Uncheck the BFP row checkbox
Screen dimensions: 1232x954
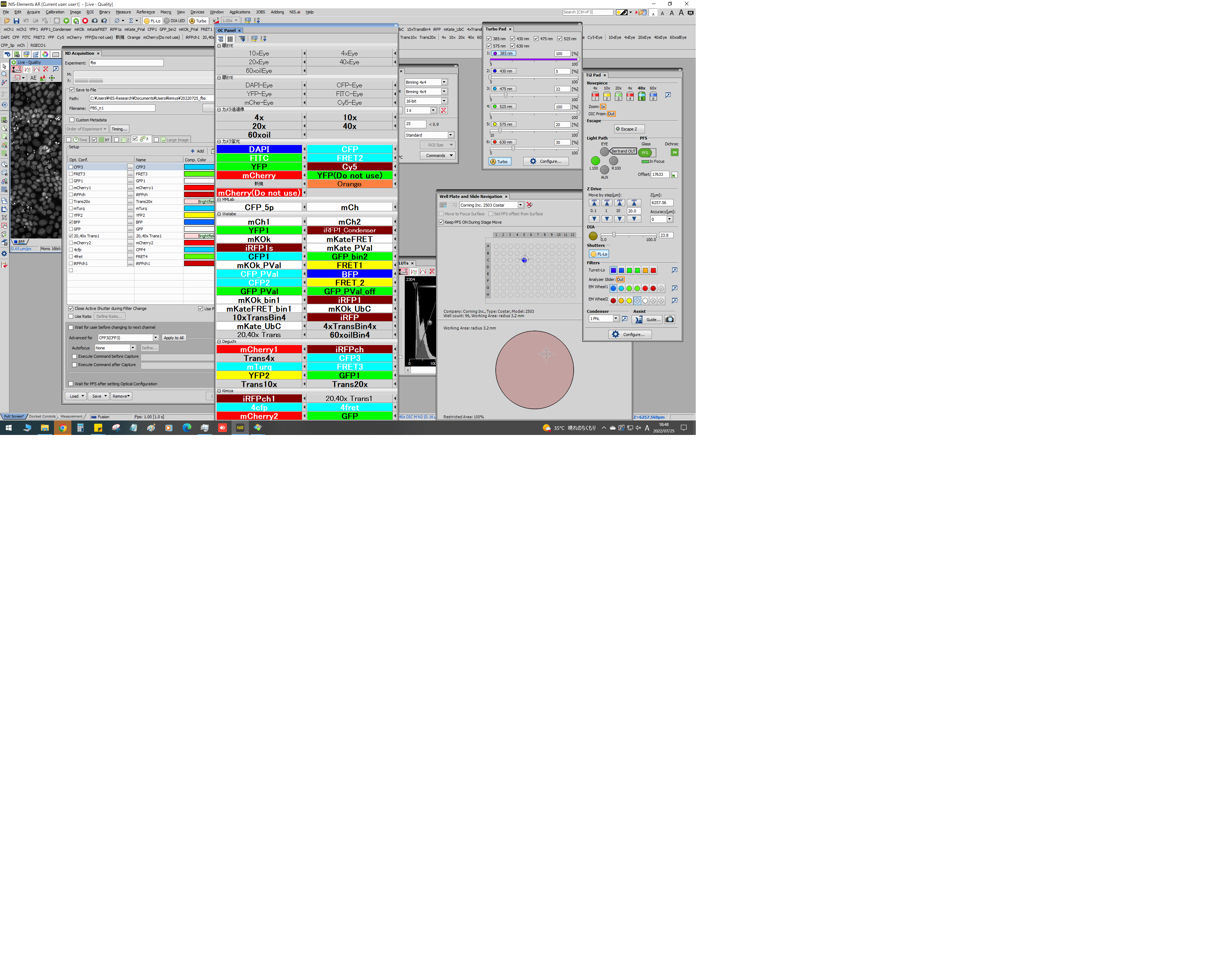[71, 222]
